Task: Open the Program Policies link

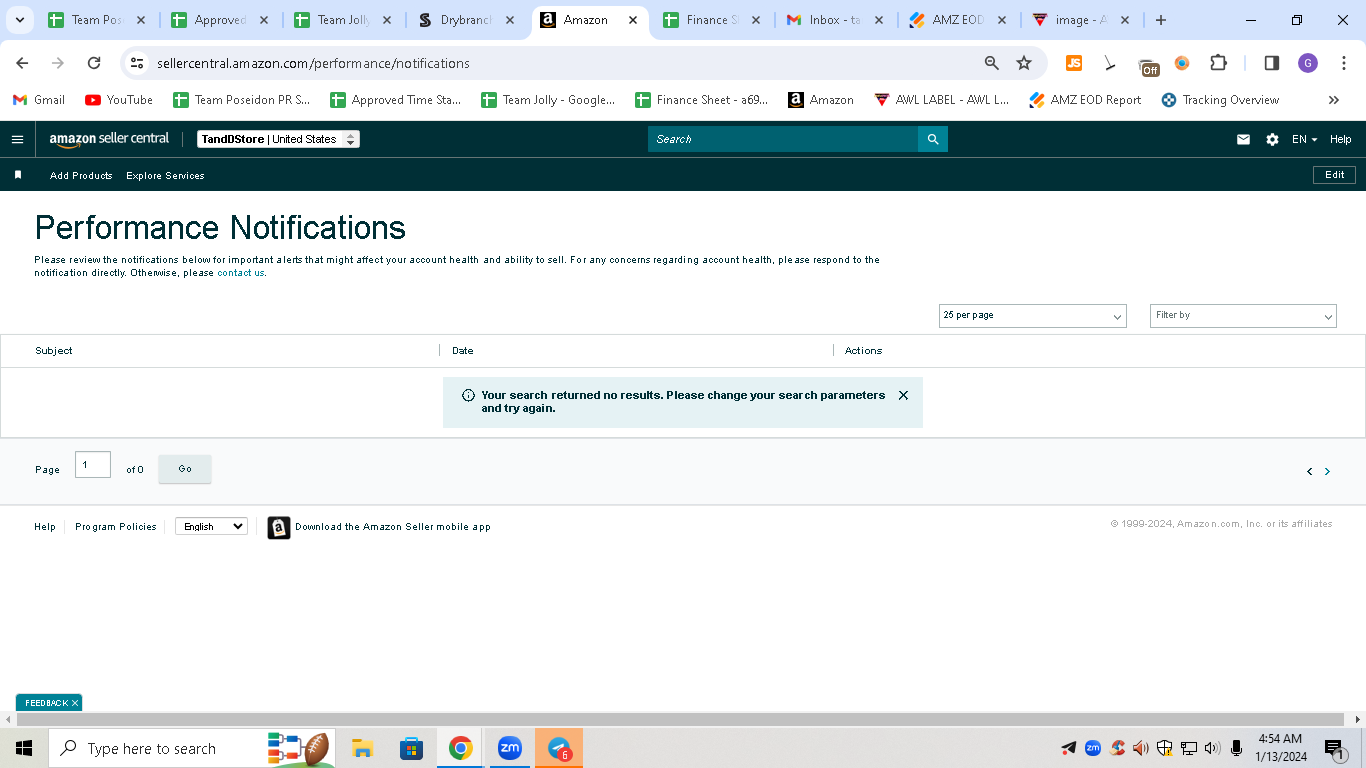Action: 116,527
